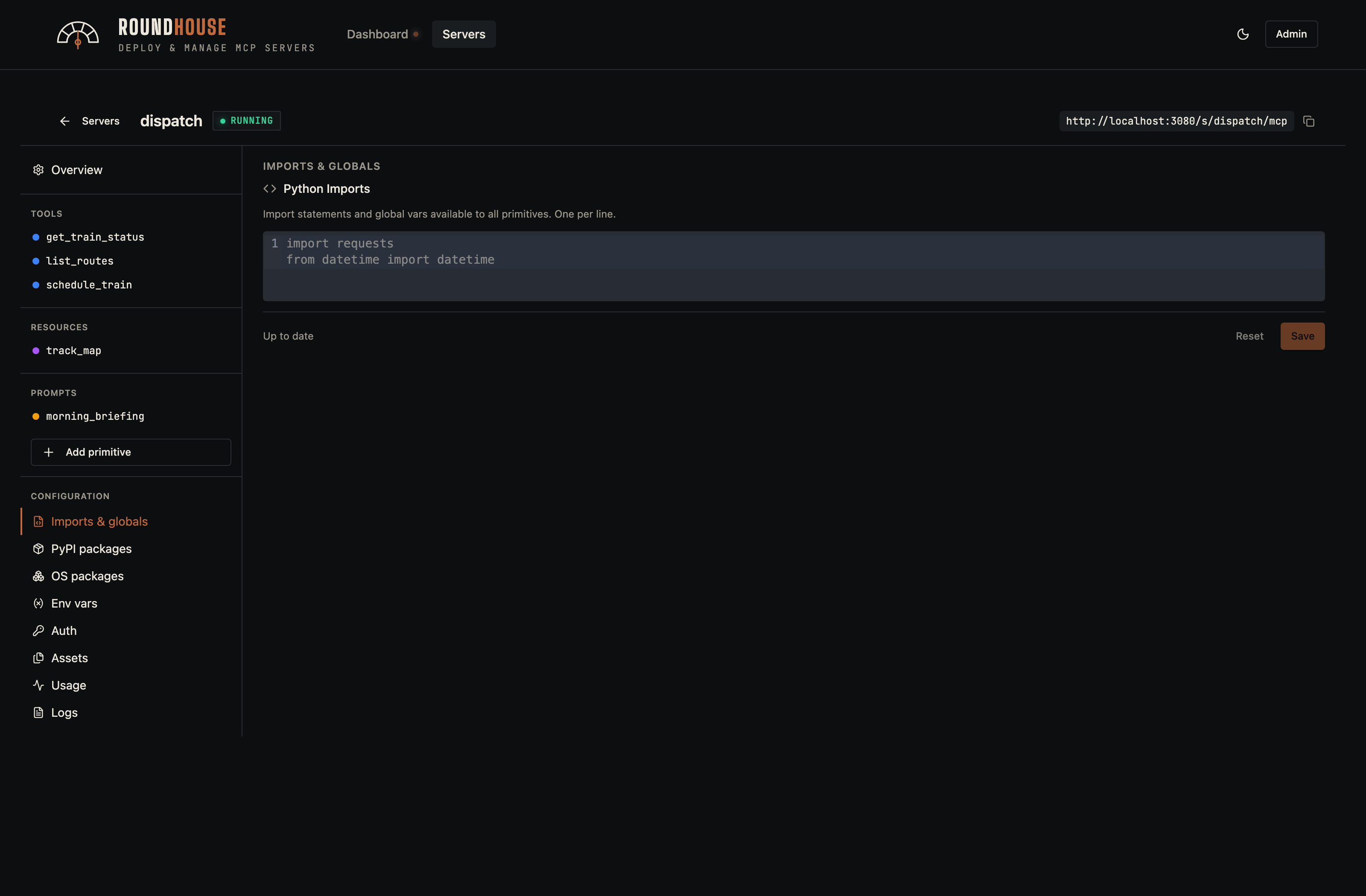Select Imports & globals configuration
Image resolution: width=1366 pixels, height=896 pixels.
131,521
